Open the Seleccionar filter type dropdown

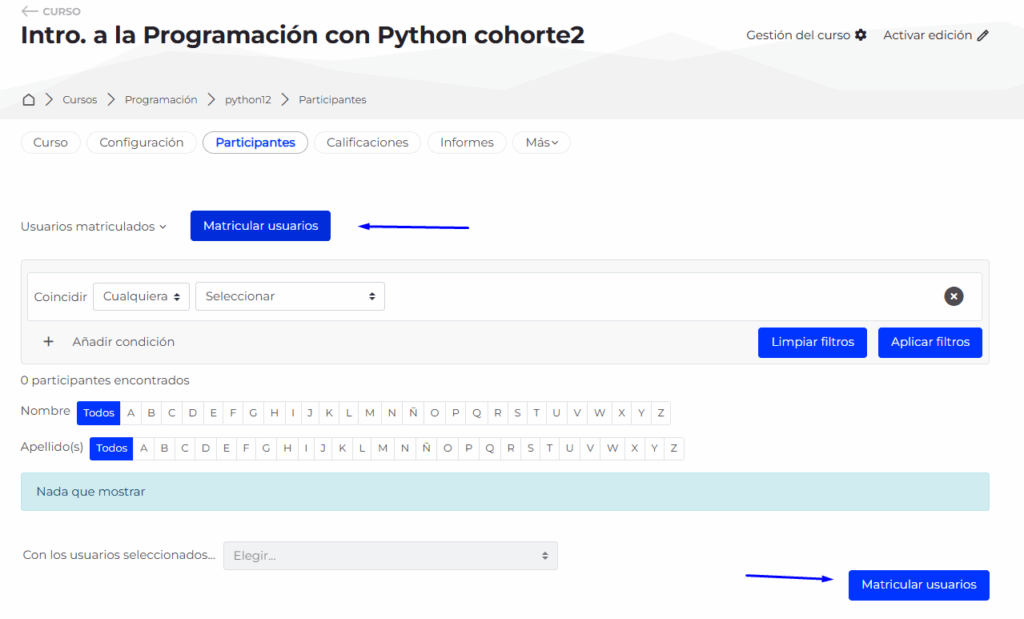tap(289, 296)
